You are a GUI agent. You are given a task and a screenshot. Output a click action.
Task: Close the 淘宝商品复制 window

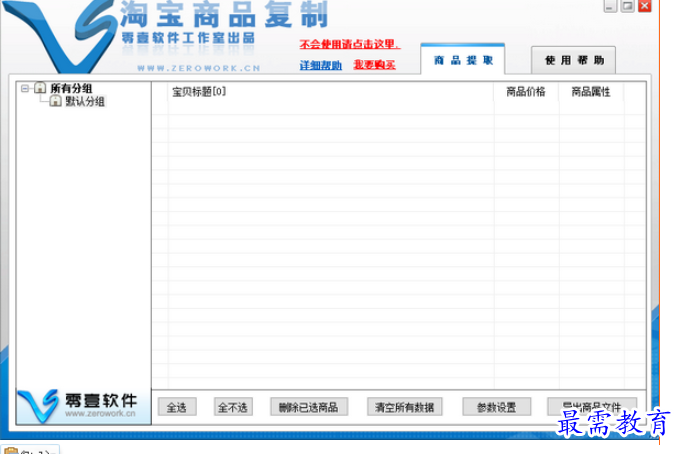pyautogui.click(x=644, y=6)
